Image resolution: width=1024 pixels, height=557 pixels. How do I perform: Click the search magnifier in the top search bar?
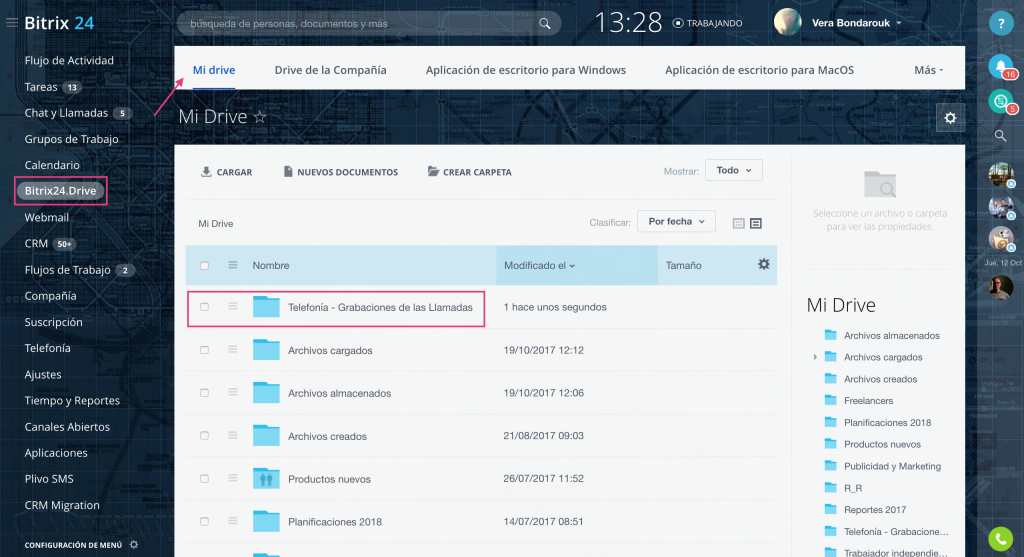545,24
